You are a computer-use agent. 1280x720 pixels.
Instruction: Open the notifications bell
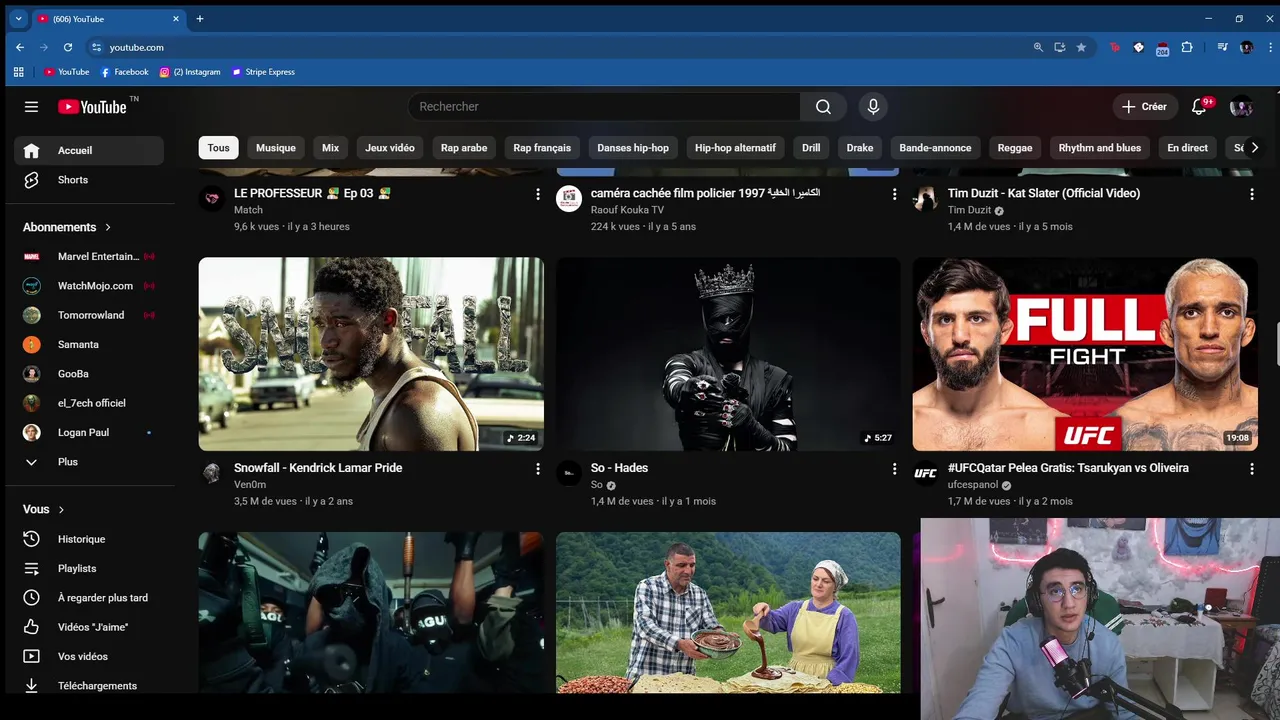coord(1199,107)
